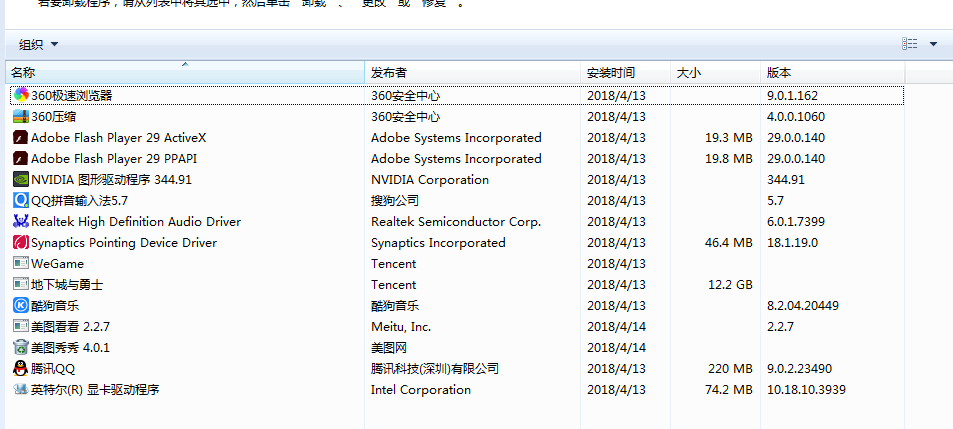Open the 组织 dropdown menu
The image size is (953, 429).
[39, 44]
